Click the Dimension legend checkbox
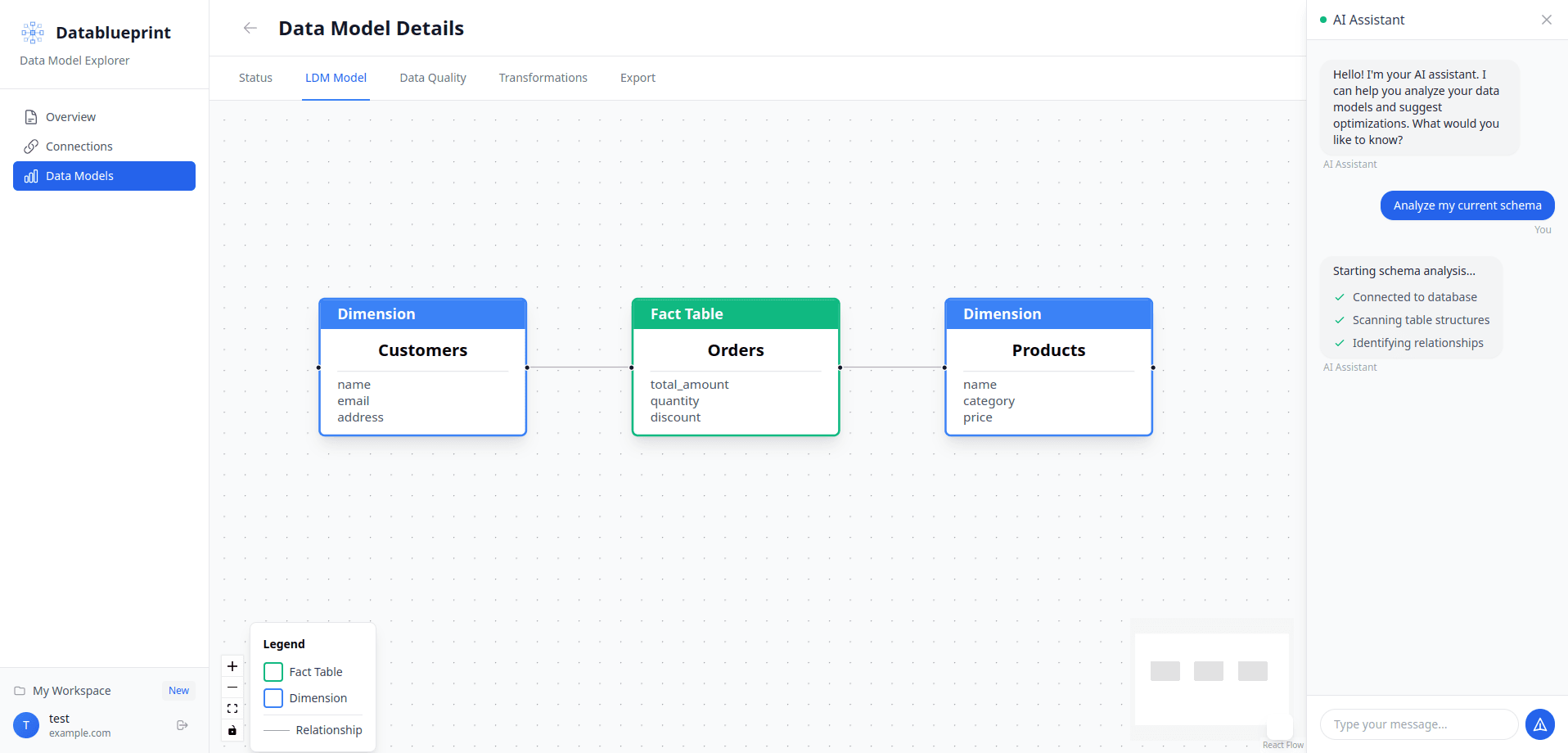Viewport: 1568px width, 753px height. point(273,697)
